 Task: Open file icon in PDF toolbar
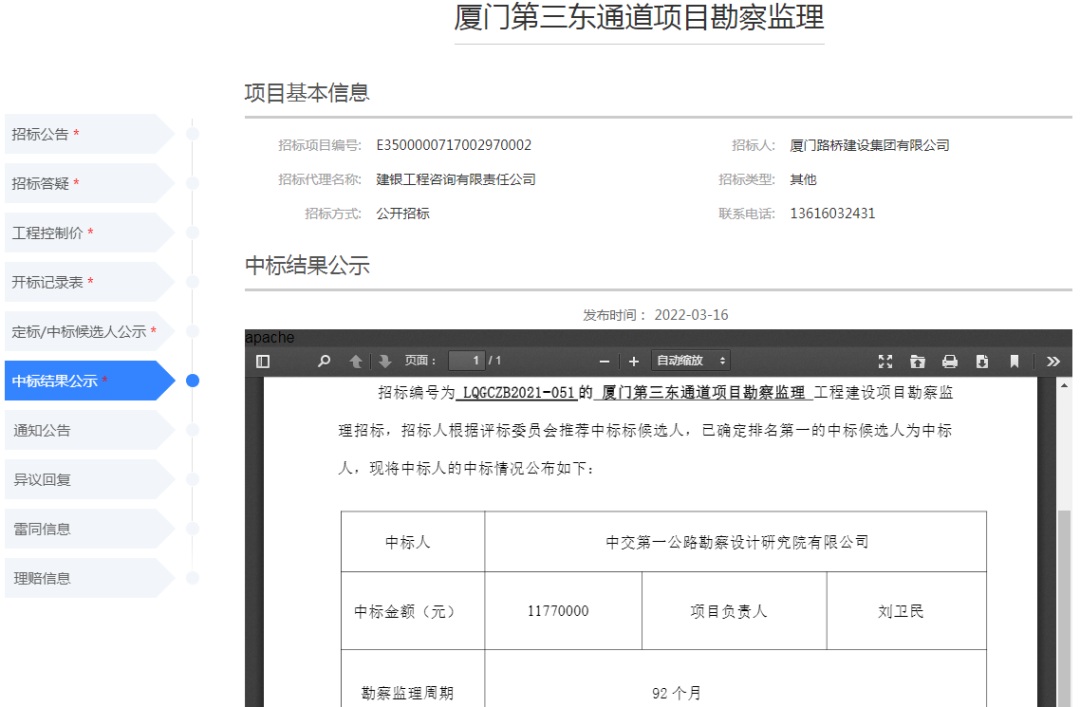click(x=917, y=361)
